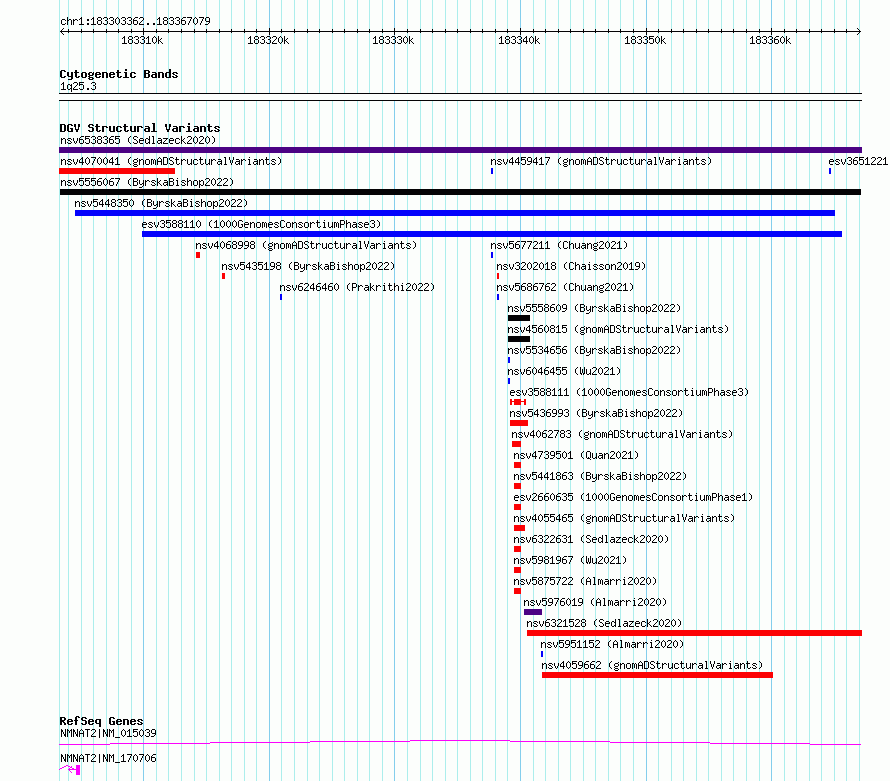Click magenta NM_170706 exon arrow glyph
The height and width of the screenshot is (781, 890).
click(x=70, y=770)
